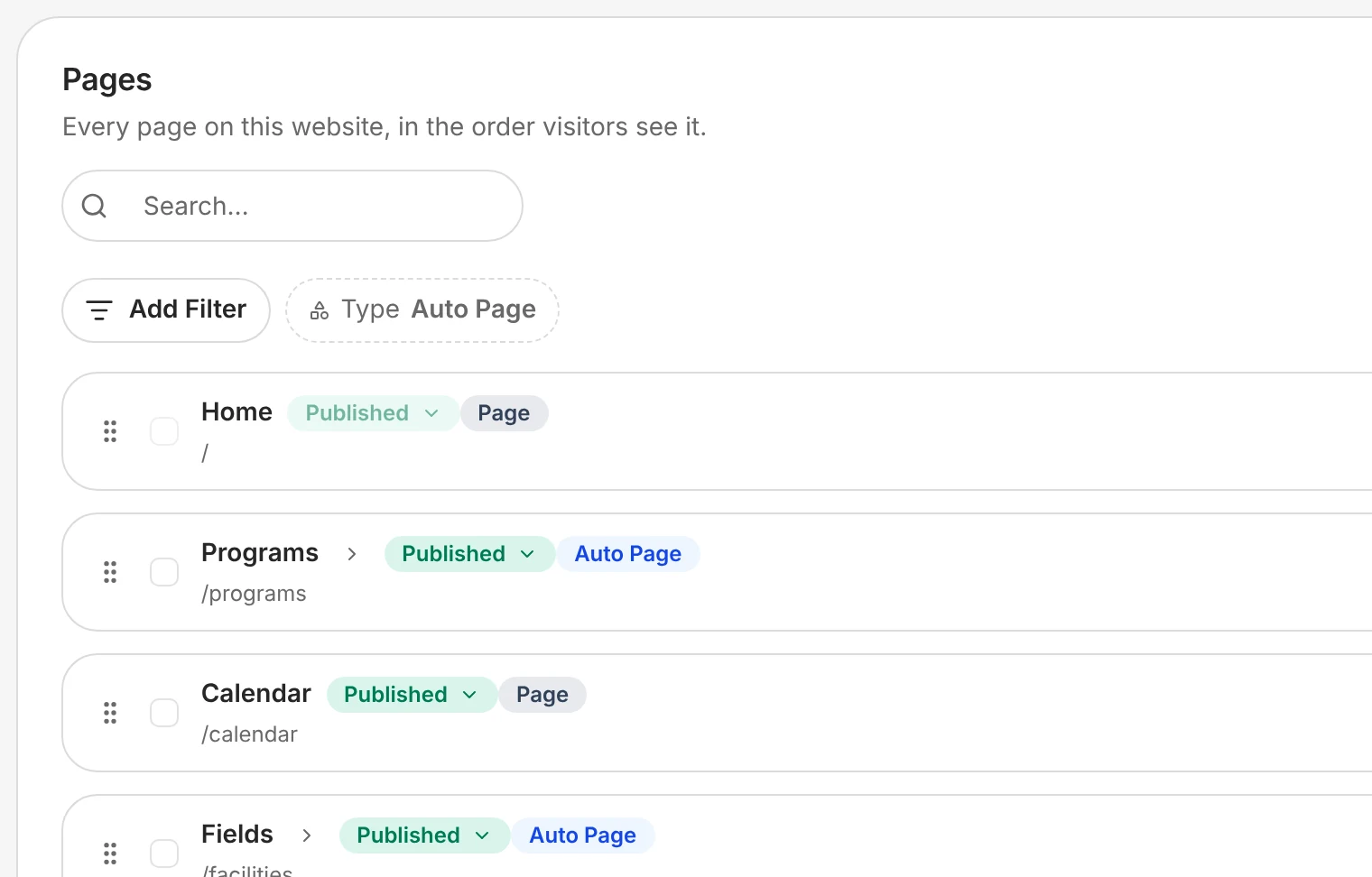Open the Published status dropdown for Programs
The width and height of the screenshot is (1372, 877).
tap(469, 554)
